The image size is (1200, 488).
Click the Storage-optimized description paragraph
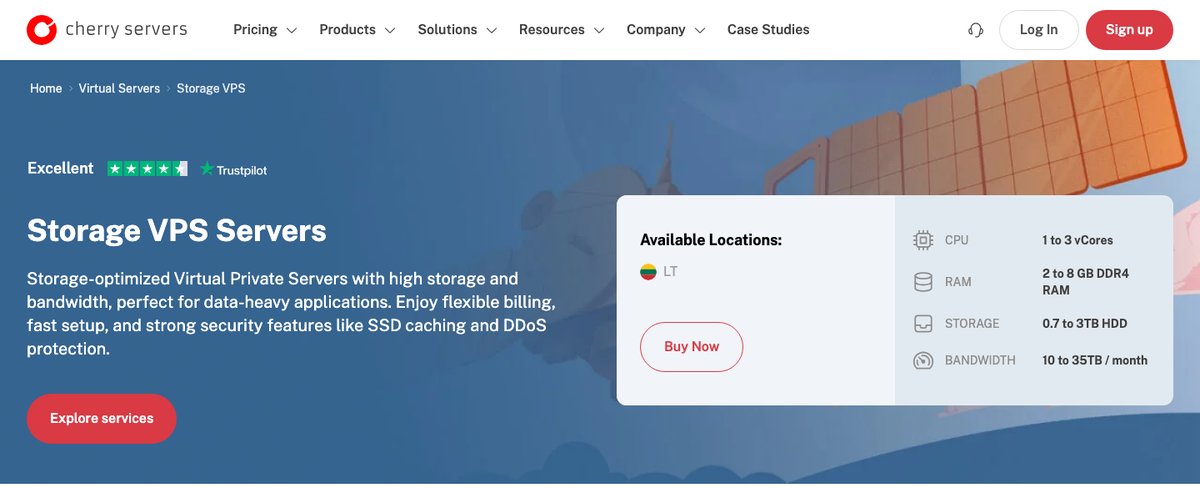click(291, 313)
